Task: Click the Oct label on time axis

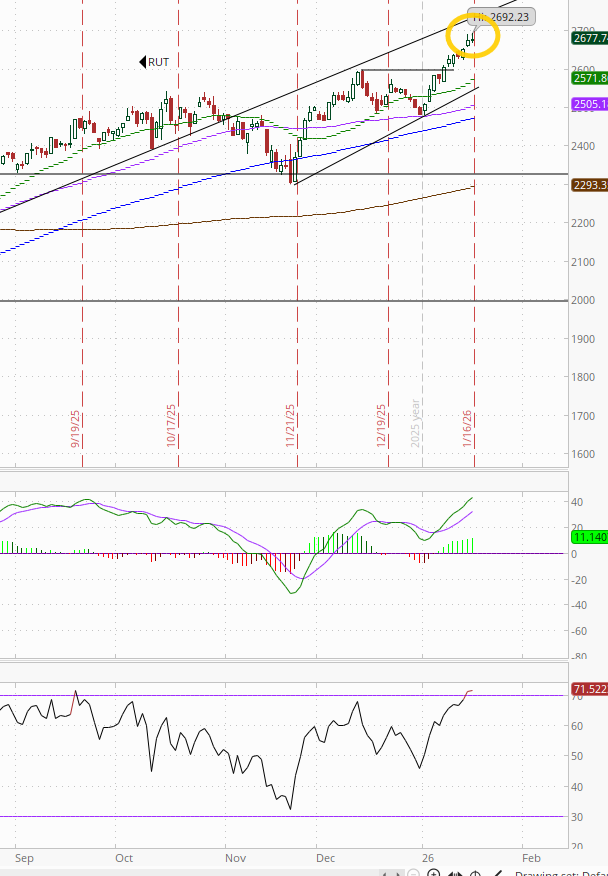Action: click(124, 858)
